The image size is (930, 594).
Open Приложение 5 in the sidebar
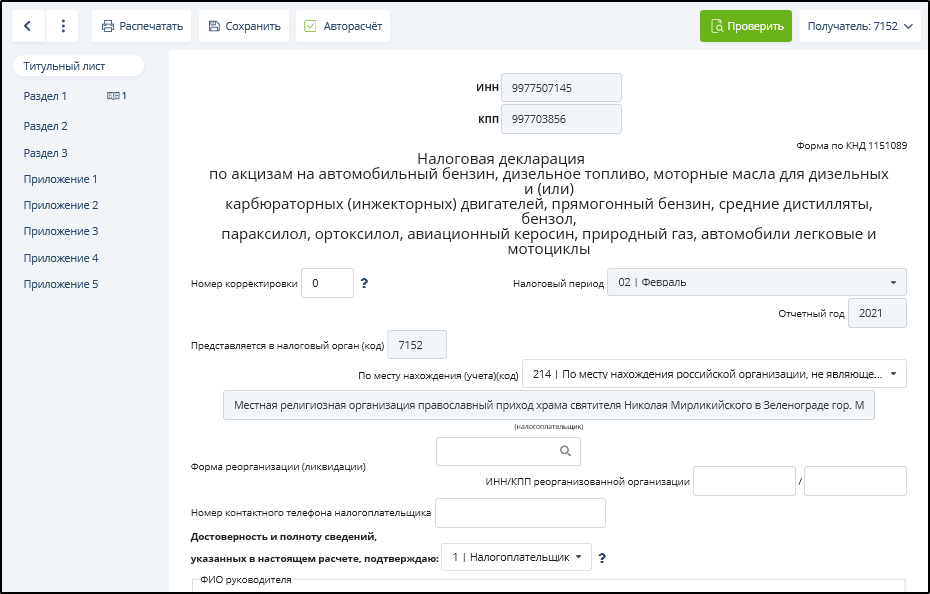(61, 284)
